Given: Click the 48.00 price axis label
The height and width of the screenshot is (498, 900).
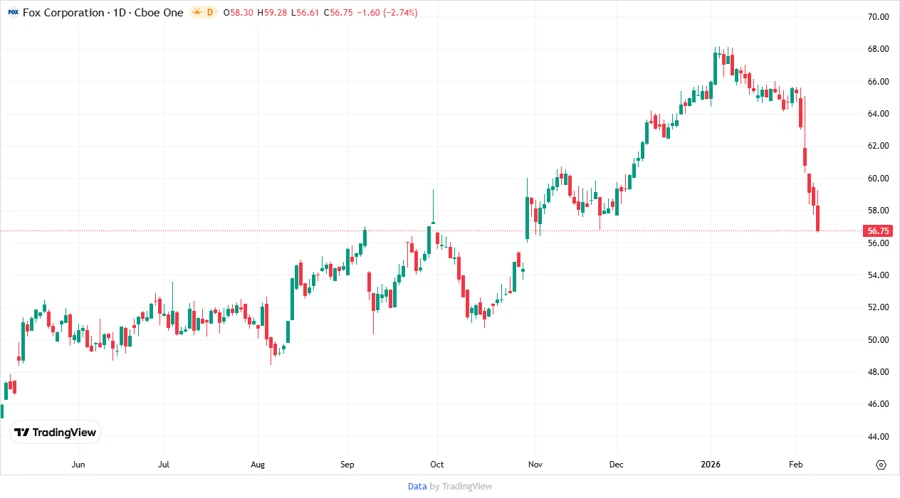Looking at the screenshot, I should 878,372.
